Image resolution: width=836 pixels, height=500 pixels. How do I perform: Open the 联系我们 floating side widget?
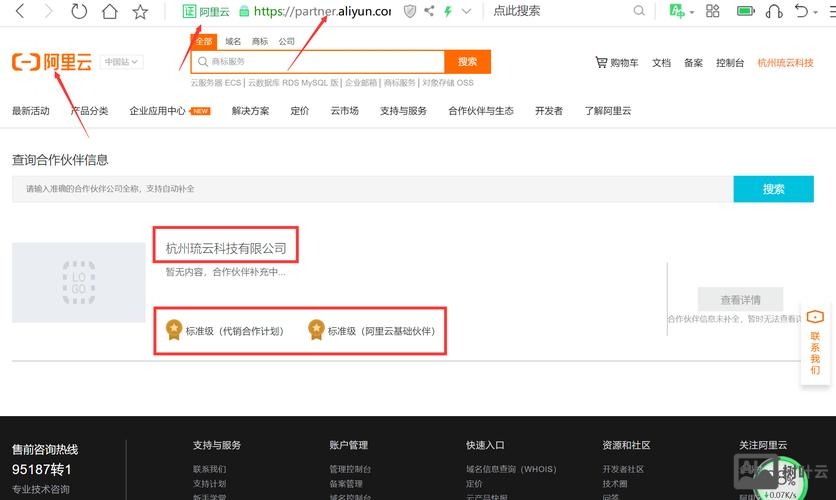(815, 343)
